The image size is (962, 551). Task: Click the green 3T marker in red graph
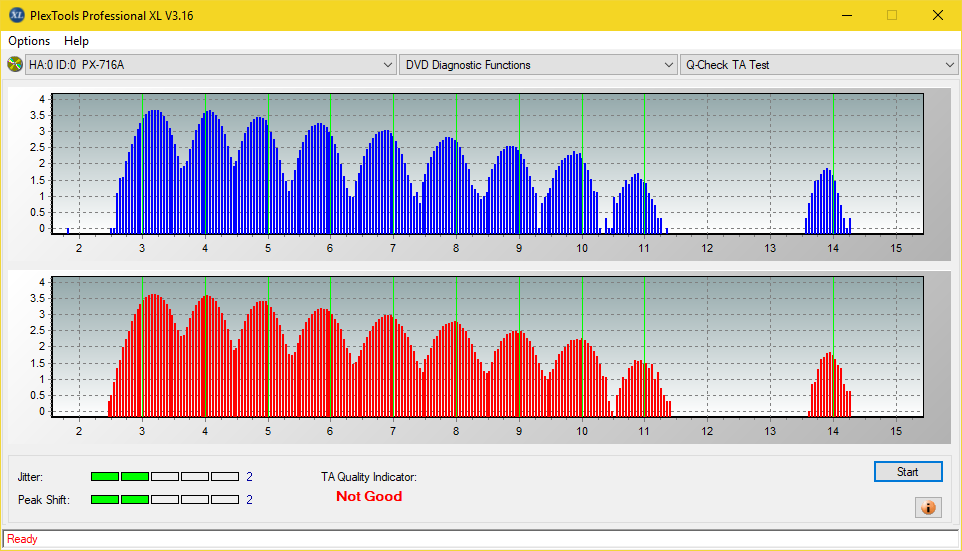(142, 347)
